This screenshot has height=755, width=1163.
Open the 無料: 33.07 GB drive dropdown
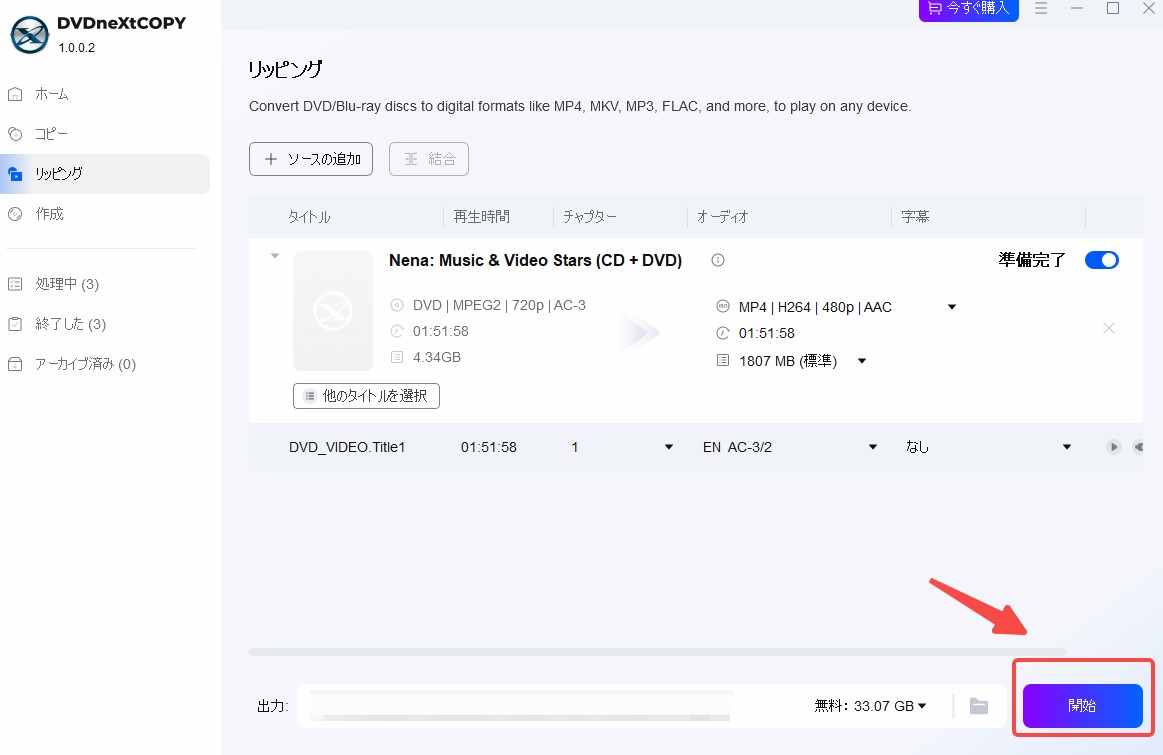pyautogui.click(x=870, y=706)
